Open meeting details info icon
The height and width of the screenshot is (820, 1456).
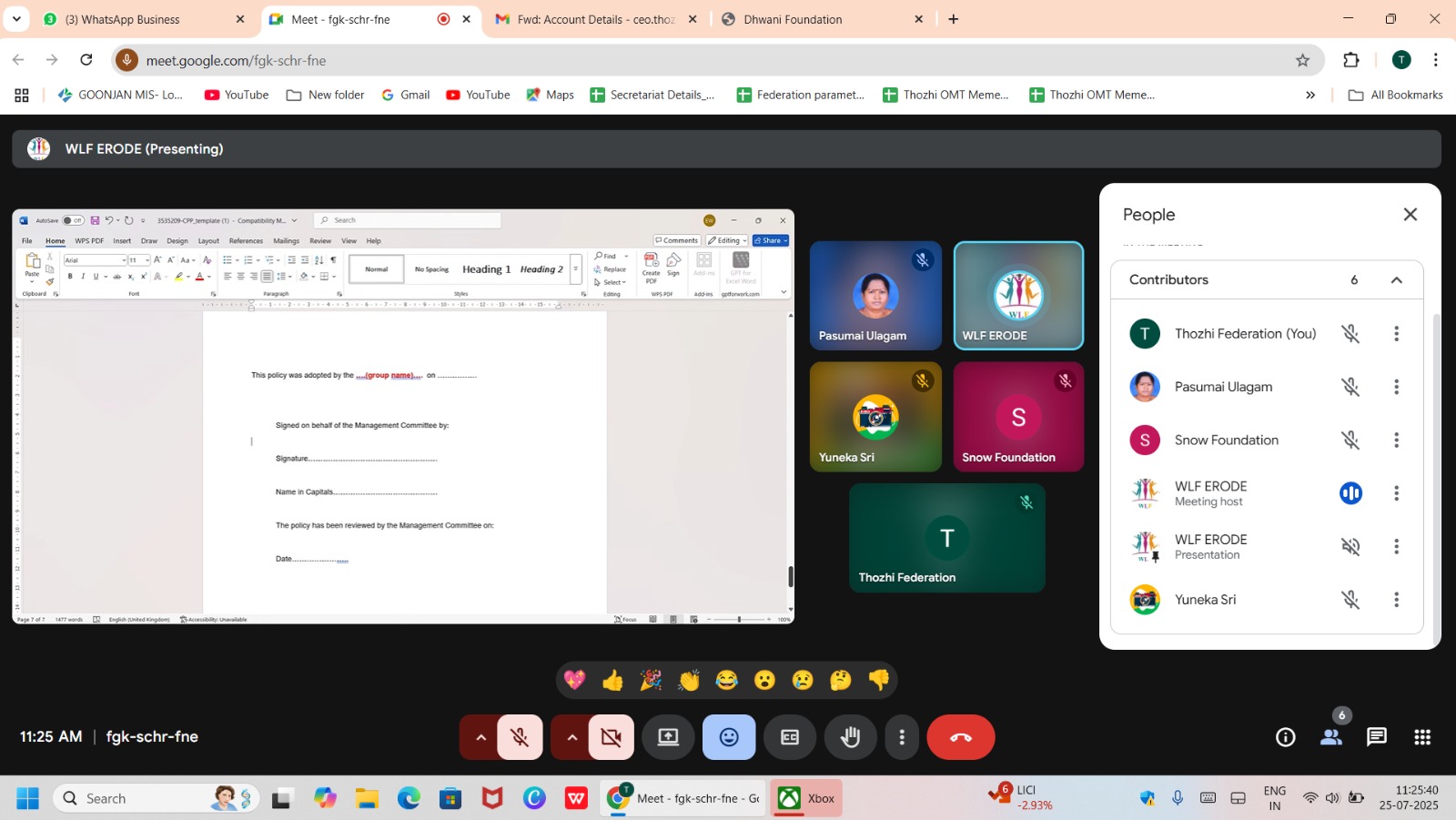pos(1285,737)
